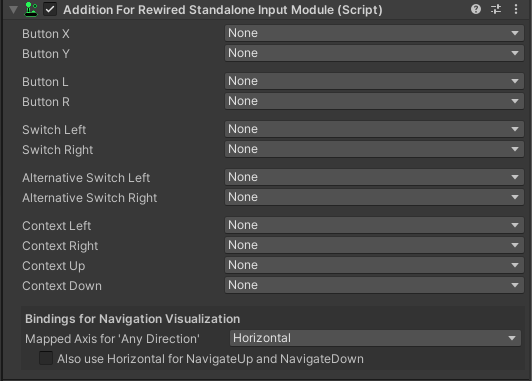
Task: Open the Context Left dropdown
Action: pyautogui.click(x=374, y=225)
